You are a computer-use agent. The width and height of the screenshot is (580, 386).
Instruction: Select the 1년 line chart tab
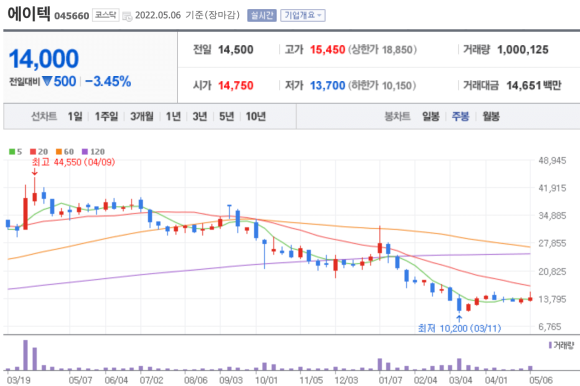(173, 116)
